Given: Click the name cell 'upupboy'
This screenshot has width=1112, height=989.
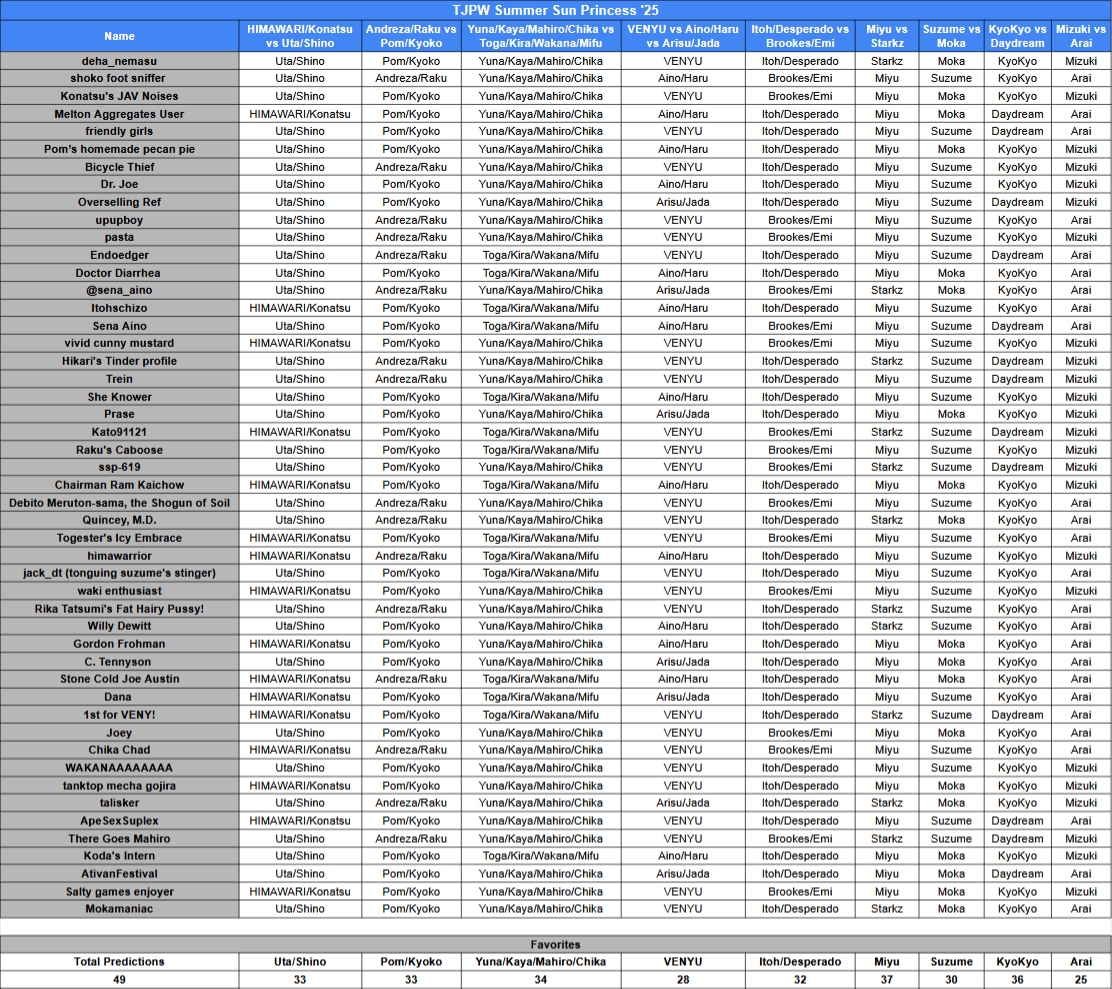Looking at the screenshot, I should (x=119, y=220).
